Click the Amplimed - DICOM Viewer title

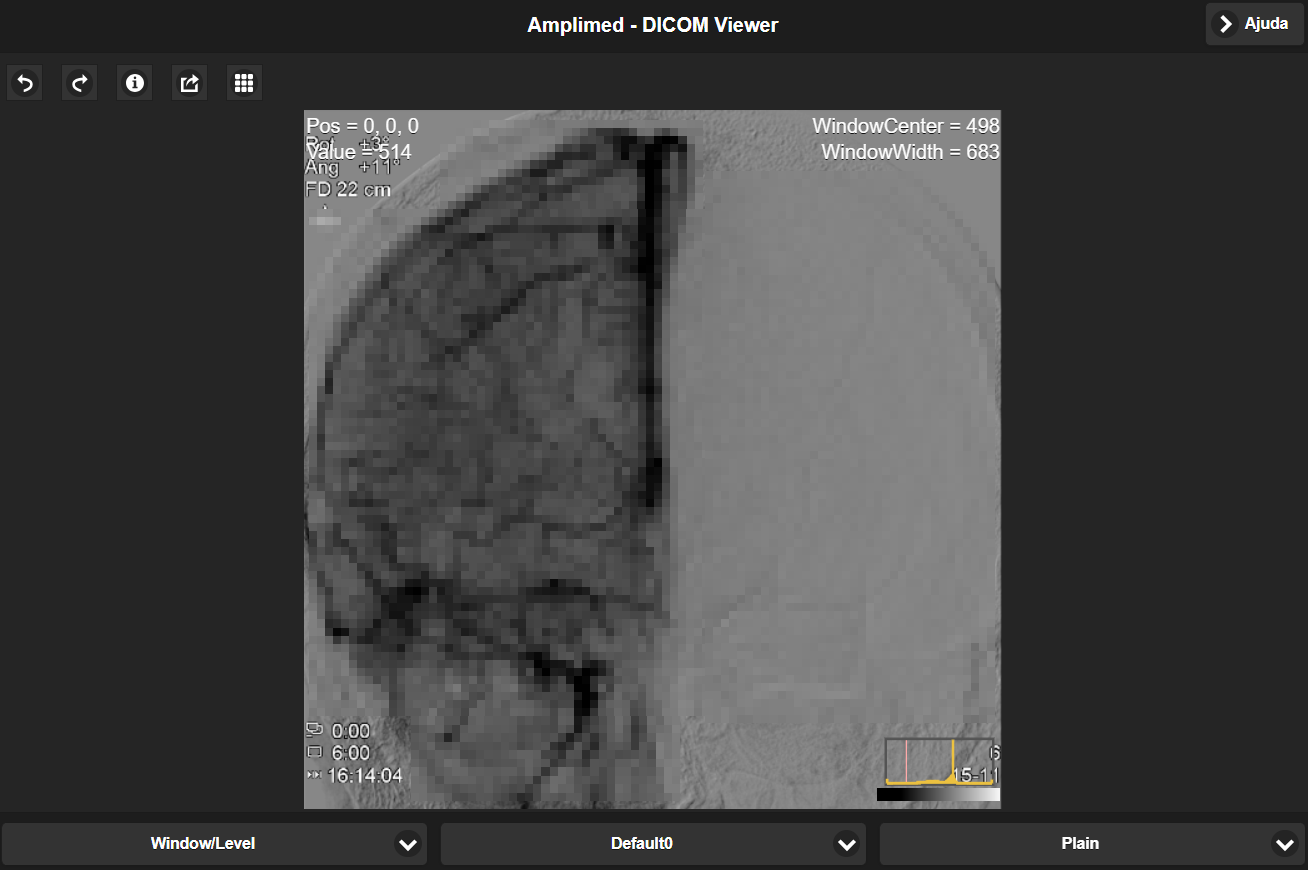652,25
